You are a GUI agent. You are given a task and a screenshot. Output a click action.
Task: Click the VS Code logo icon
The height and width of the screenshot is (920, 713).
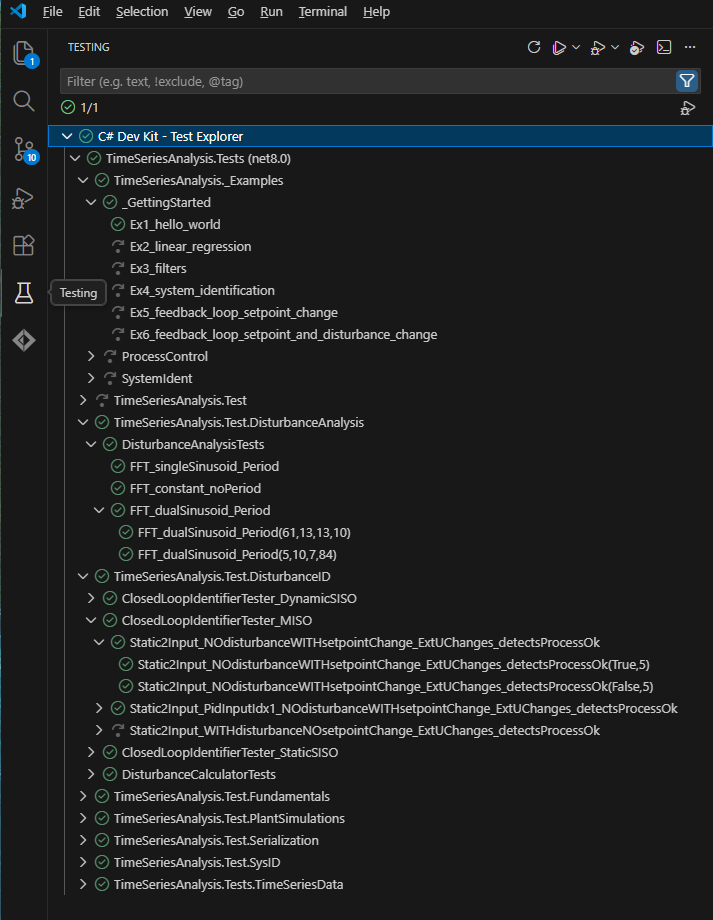pyautogui.click(x=18, y=11)
